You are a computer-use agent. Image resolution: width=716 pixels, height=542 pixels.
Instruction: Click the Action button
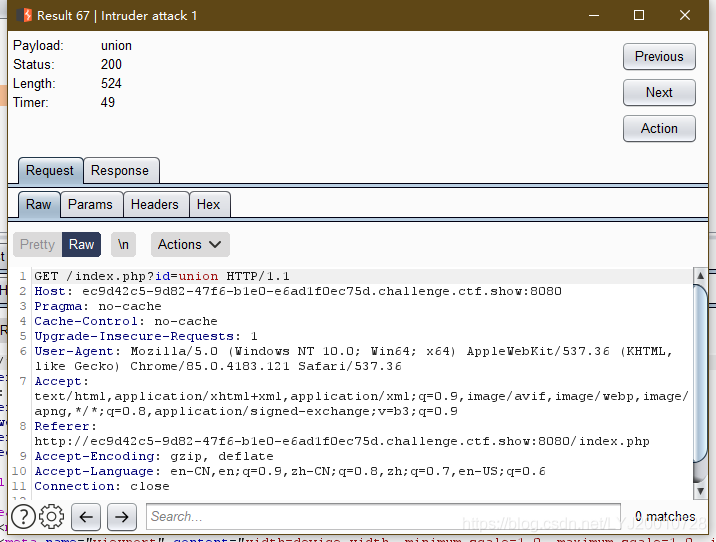(659, 129)
